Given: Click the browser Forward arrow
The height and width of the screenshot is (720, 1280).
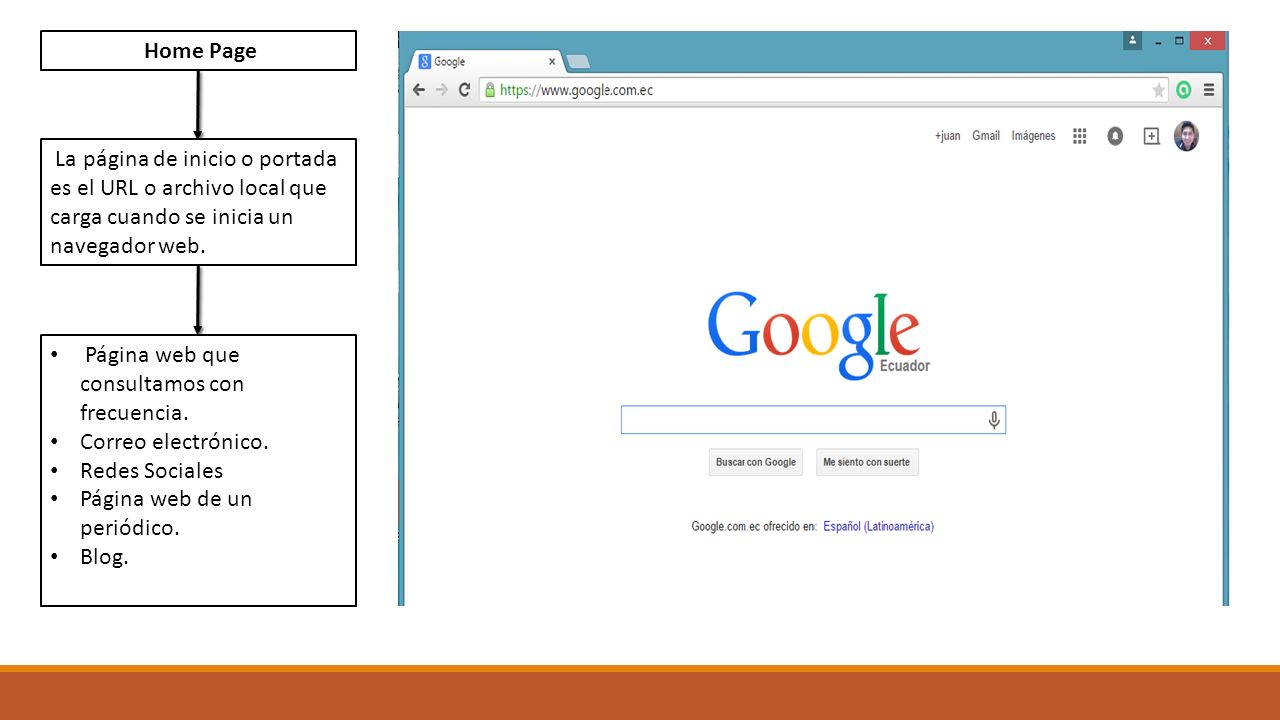Looking at the screenshot, I should (441, 90).
